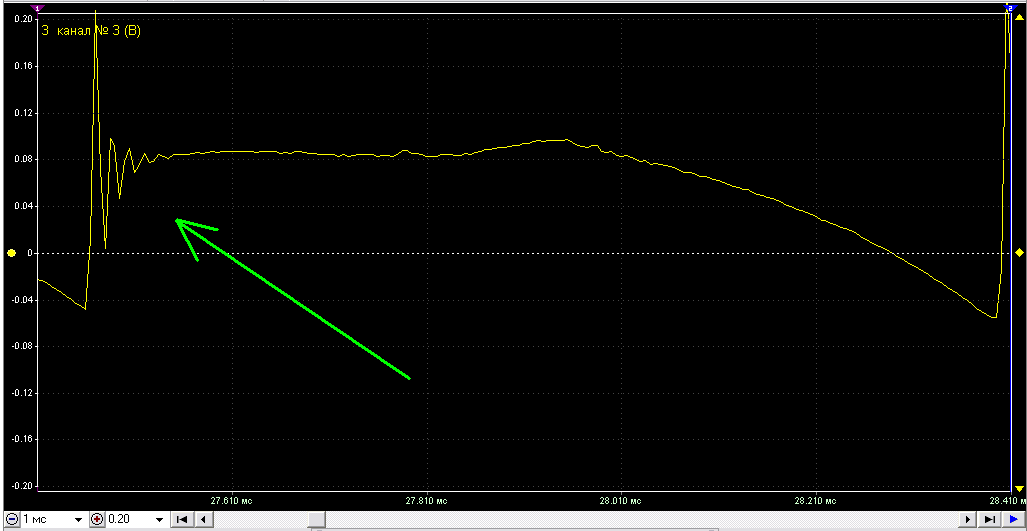Click the blue play button
1027x531 pixels.
point(1013,520)
